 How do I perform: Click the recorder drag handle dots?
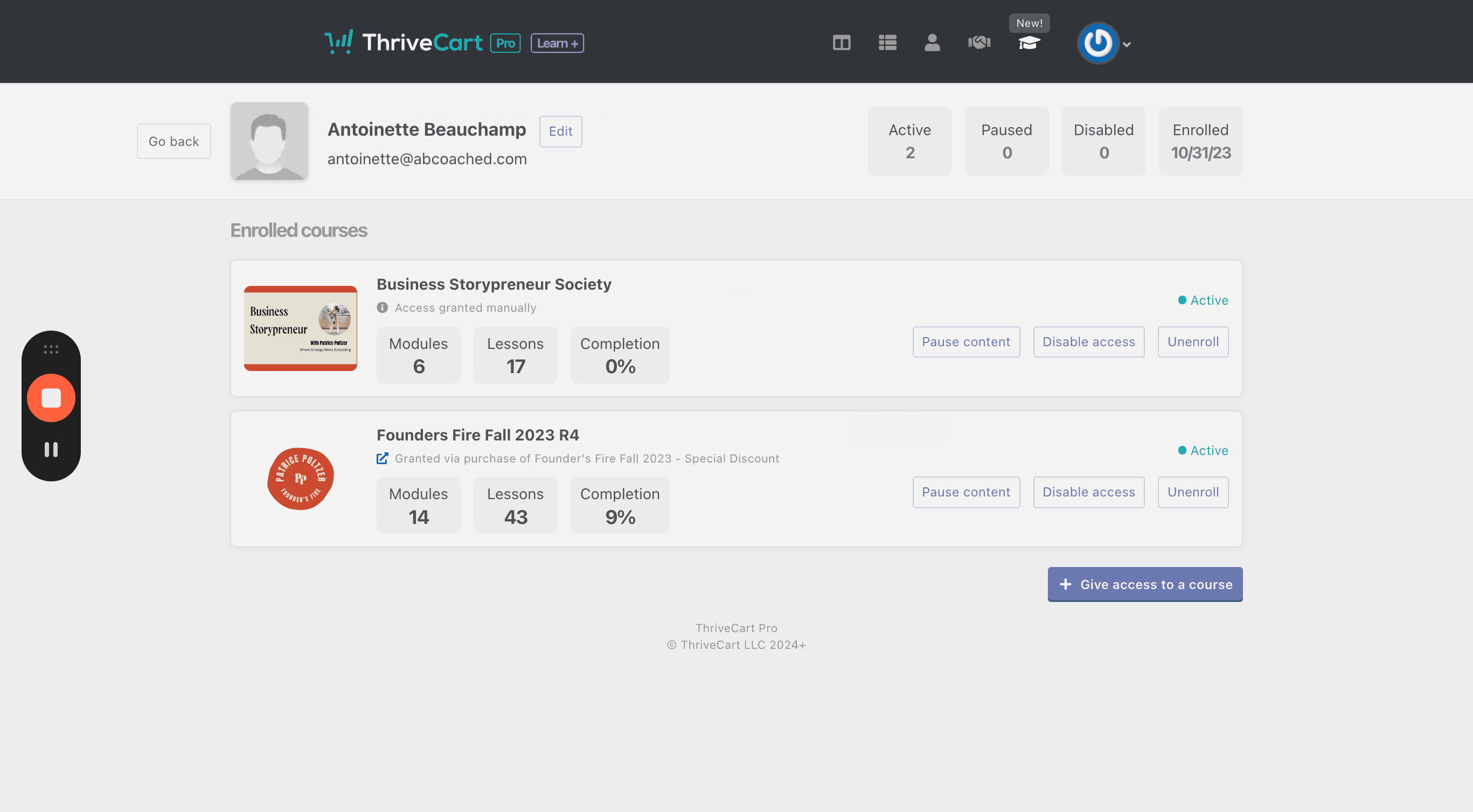pos(51,349)
